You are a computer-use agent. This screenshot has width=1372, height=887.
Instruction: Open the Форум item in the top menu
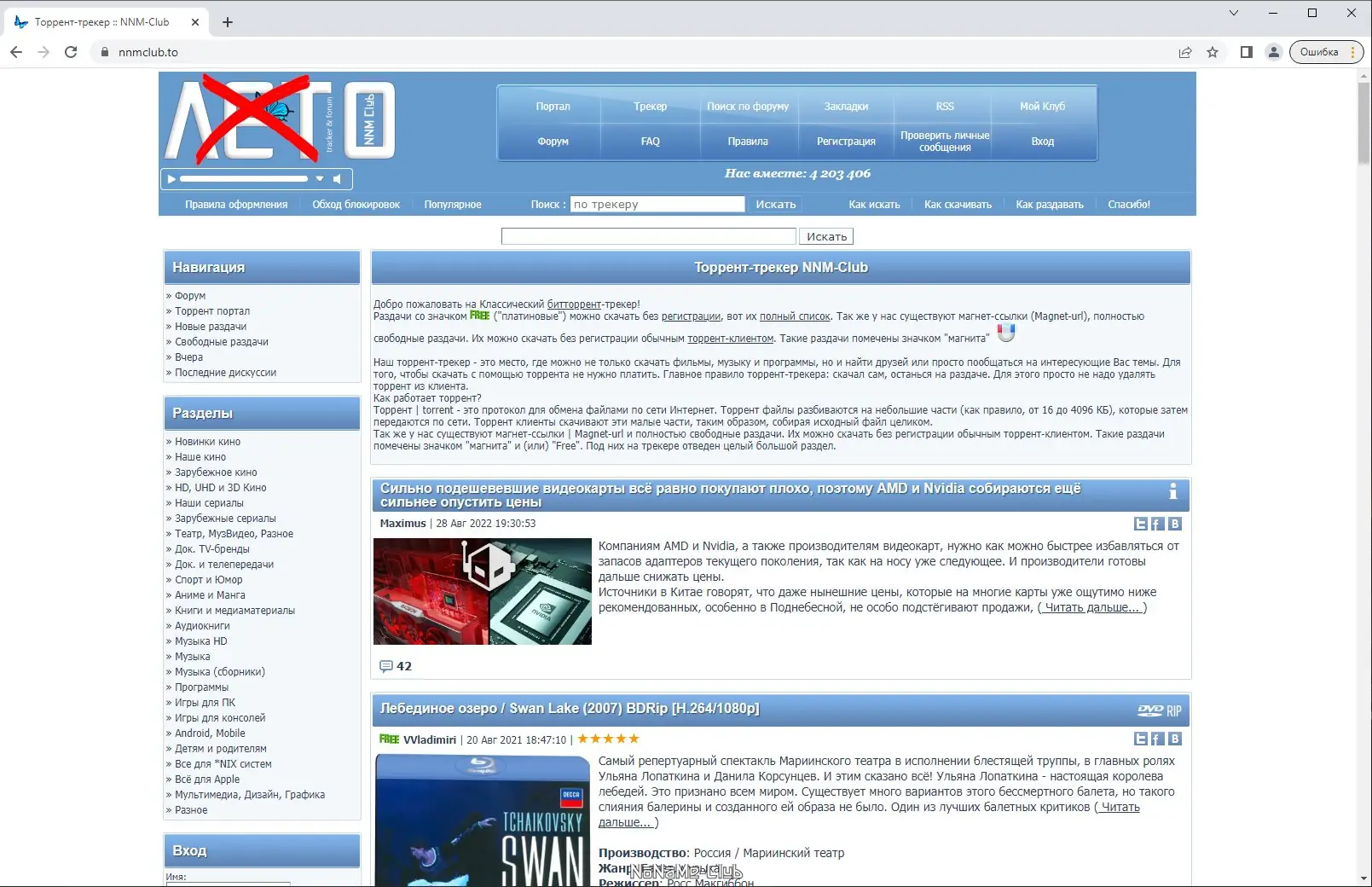[x=553, y=142]
